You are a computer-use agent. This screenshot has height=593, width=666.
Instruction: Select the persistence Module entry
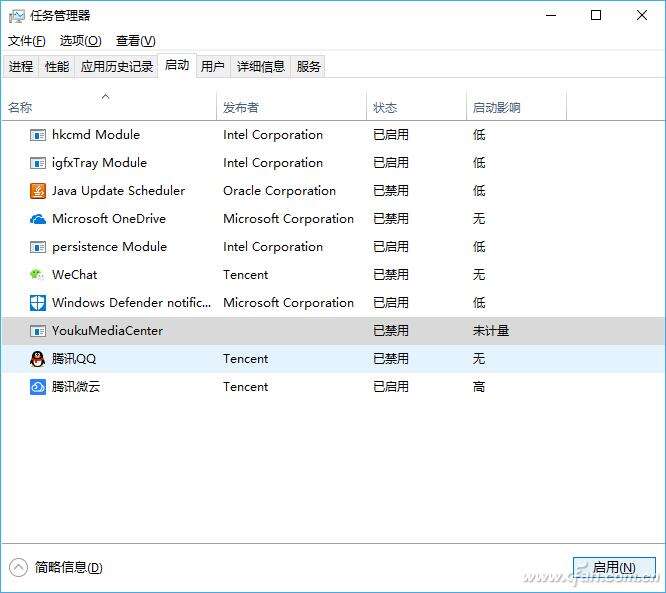(x=109, y=247)
